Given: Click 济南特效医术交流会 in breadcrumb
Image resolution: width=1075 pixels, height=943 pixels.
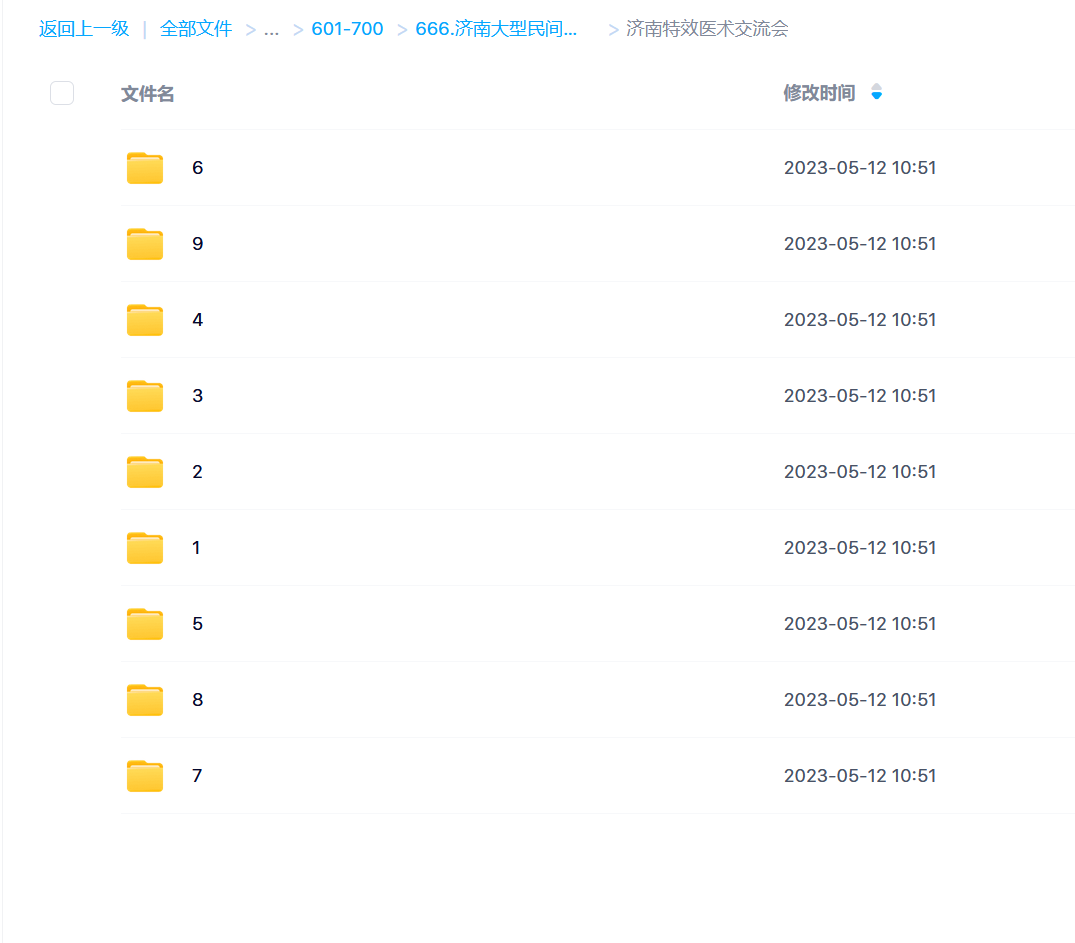Looking at the screenshot, I should (x=707, y=29).
